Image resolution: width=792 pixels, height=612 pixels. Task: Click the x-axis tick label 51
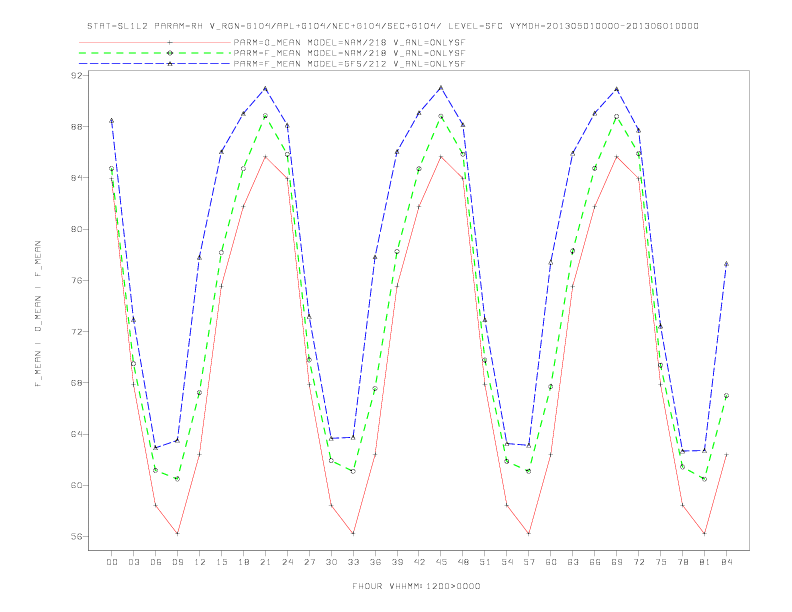point(485,562)
